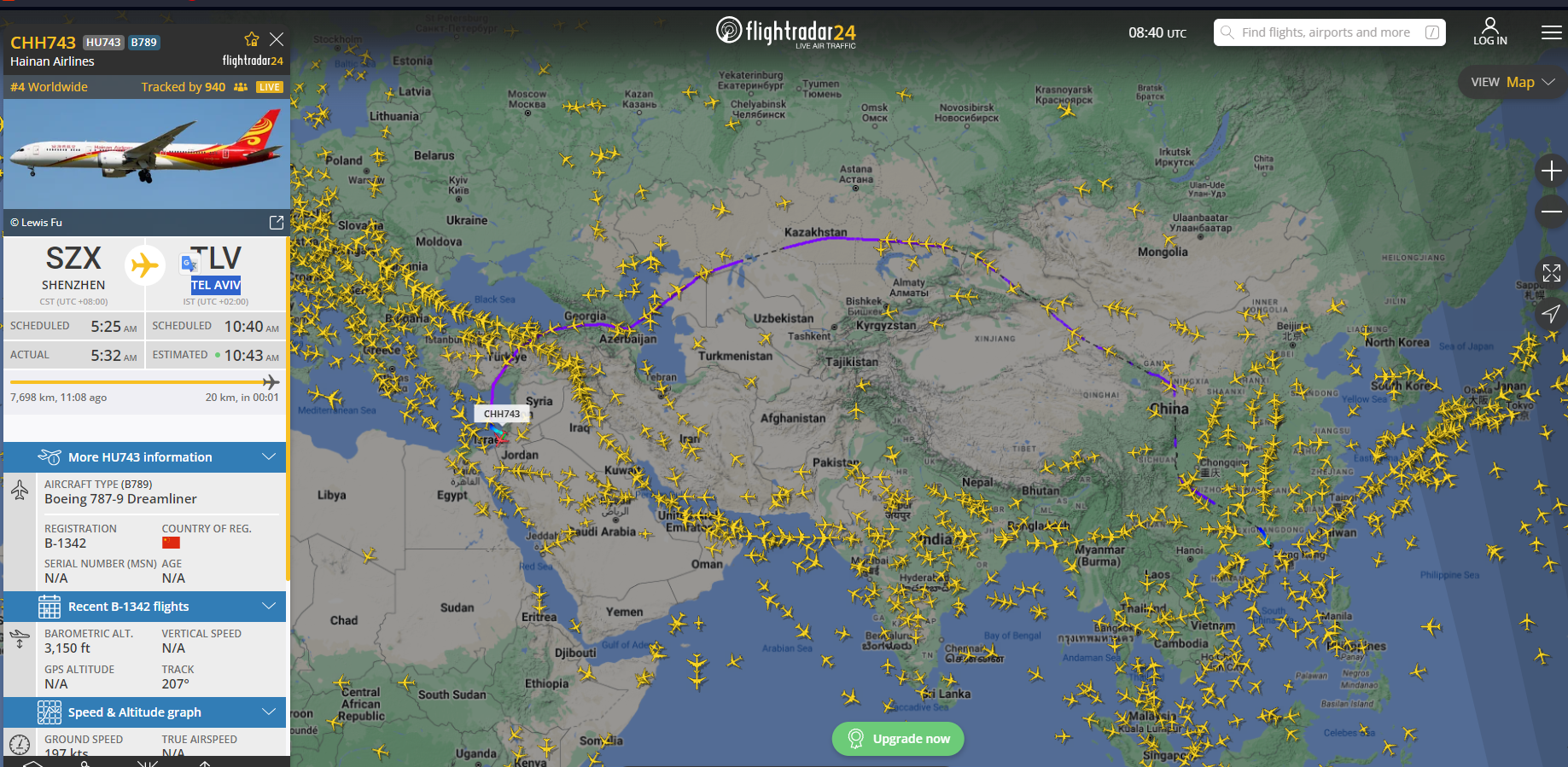This screenshot has height=767, width=1568.
Task: Select the CHH743 aircraft label on map
Action: tap(502, 414)
